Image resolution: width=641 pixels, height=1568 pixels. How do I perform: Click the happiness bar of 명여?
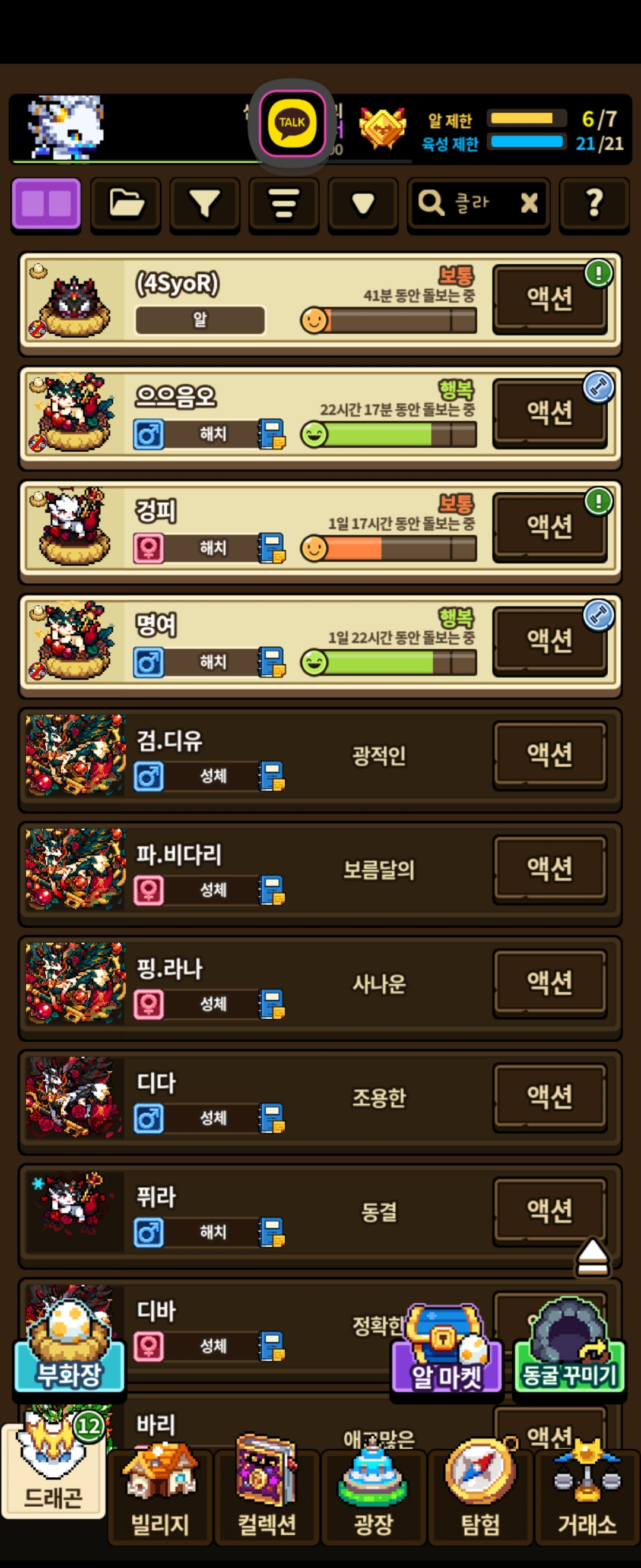[x=389, y=662]
